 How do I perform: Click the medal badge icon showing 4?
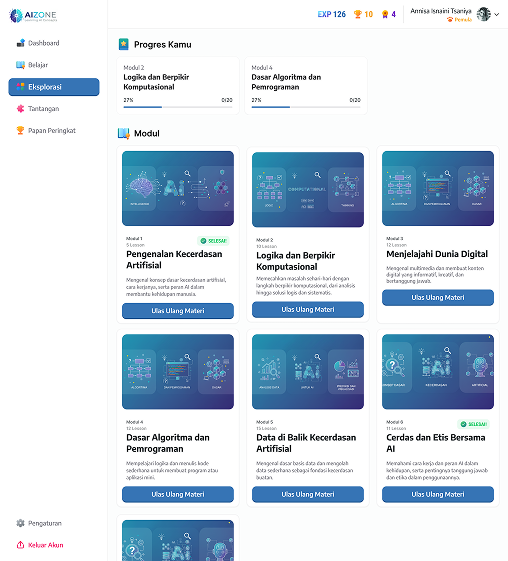[x=385, y=14]
